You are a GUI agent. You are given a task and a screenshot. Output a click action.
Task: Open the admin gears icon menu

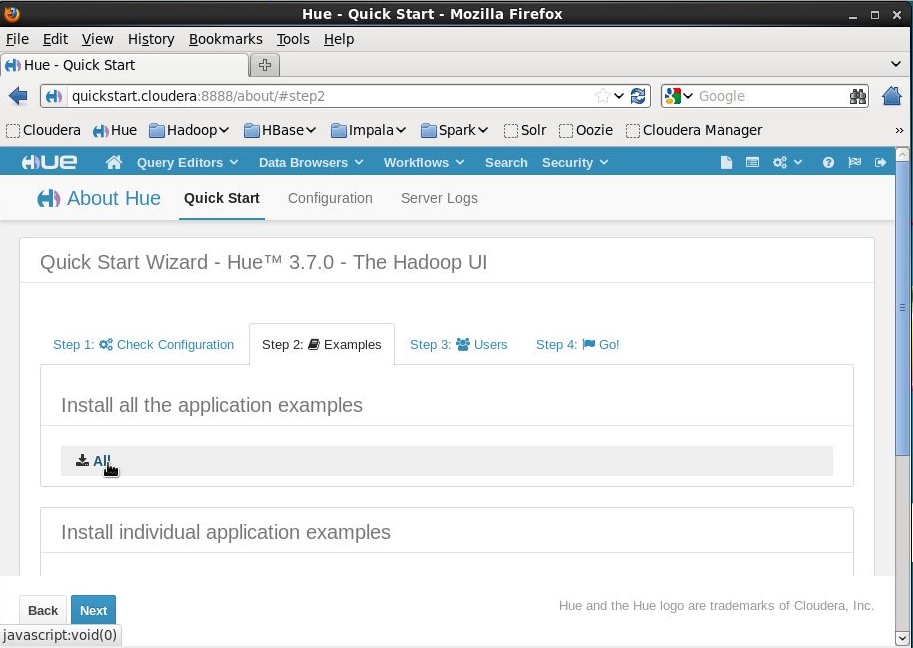[x=787, y=162]
